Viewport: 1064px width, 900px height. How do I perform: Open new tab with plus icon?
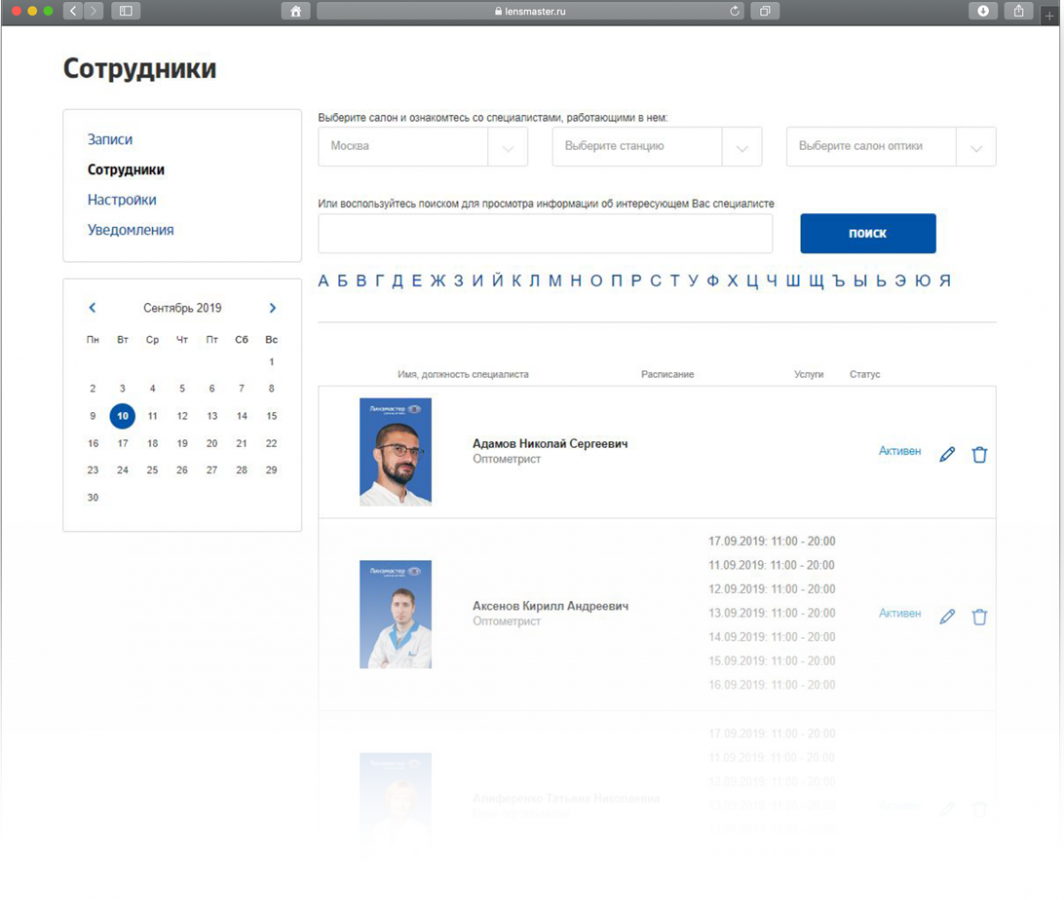tap(1049, 15)
